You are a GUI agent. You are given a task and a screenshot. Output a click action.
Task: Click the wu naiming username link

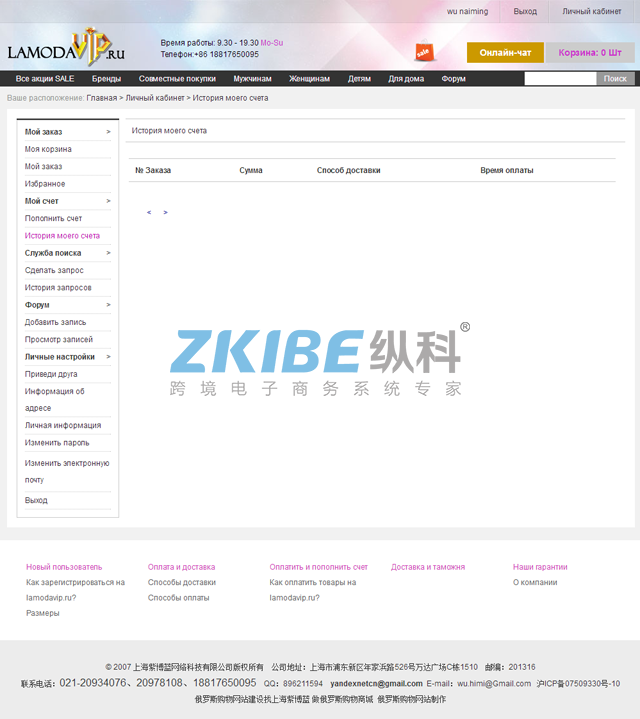point(468,11)
